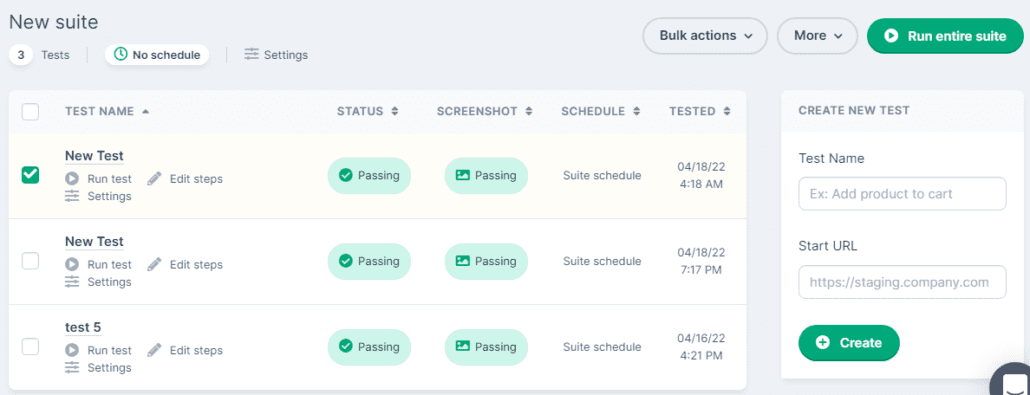Click the pencil icon for test 5 Edit steps
The image size is (1030, 395).
(x=154, y=350)
